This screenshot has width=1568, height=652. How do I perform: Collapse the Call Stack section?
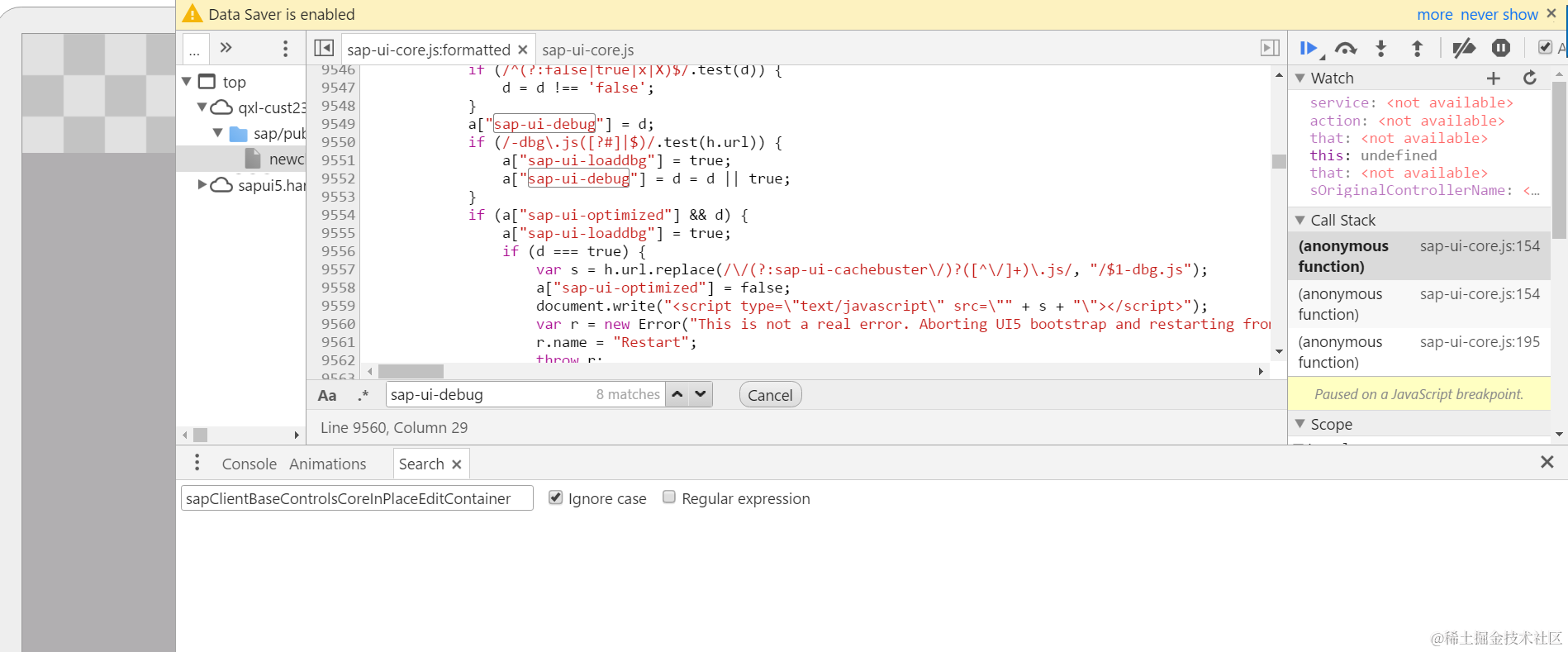coord(1300,221)
